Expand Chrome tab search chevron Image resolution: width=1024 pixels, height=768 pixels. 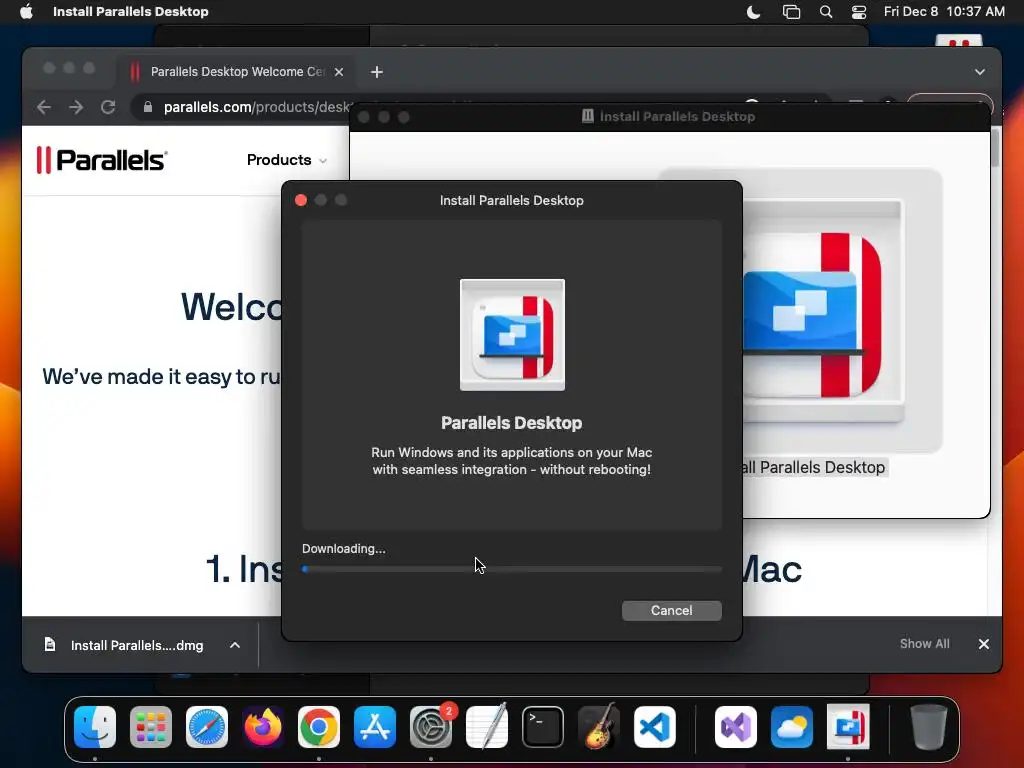pos(980,72)
